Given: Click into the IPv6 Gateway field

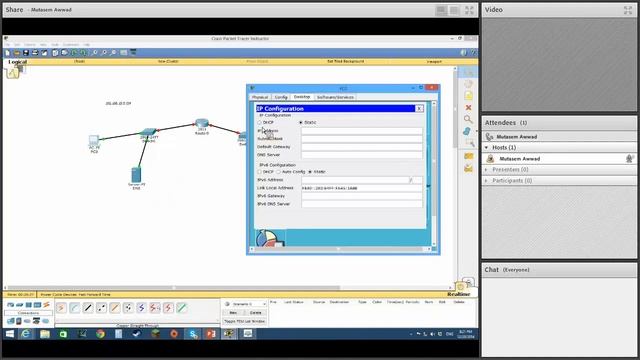Looking at the screenshot, I should pyautogui.click(x=362, y=196).
